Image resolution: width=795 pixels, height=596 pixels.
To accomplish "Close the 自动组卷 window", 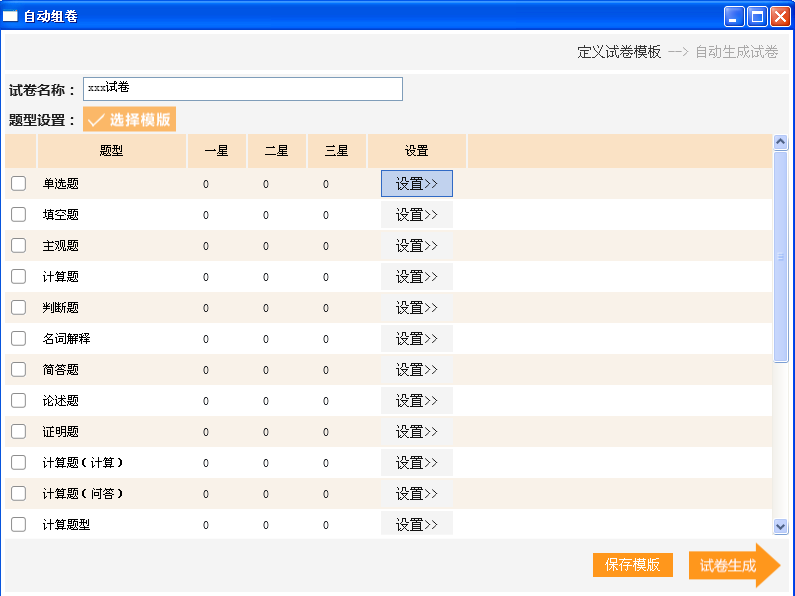I will point(780,17).
